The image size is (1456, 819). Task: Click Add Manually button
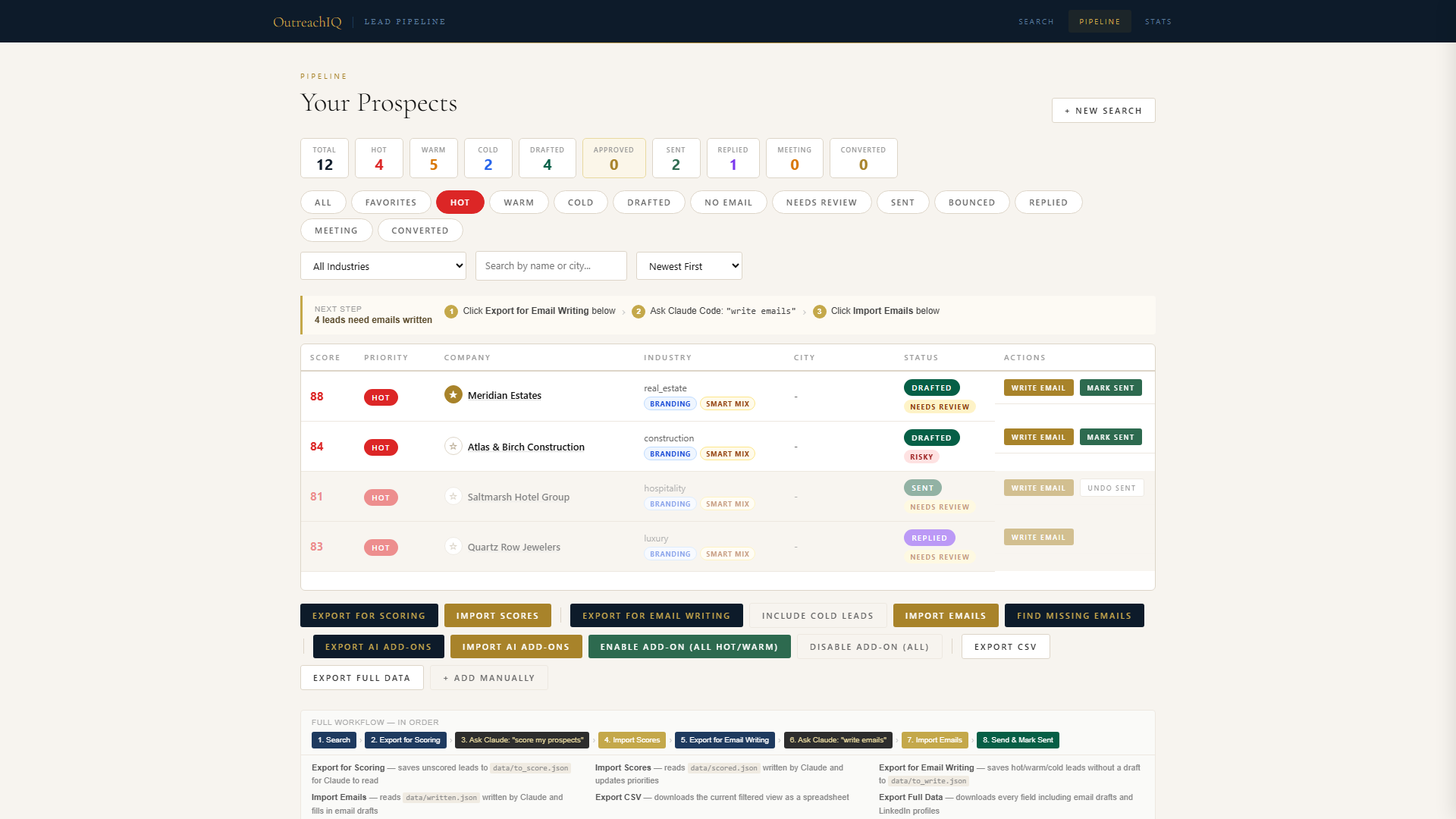tap(488, 678)
